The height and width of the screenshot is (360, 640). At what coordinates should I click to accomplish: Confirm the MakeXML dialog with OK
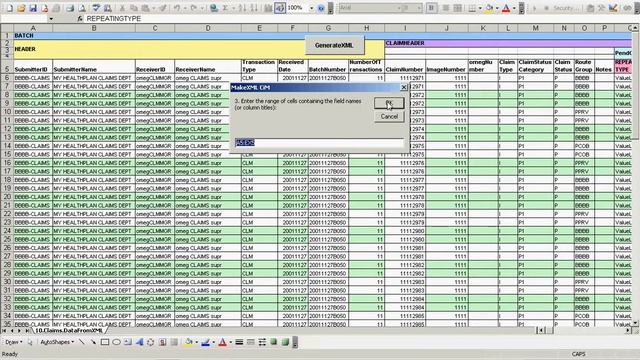(389, 103)
